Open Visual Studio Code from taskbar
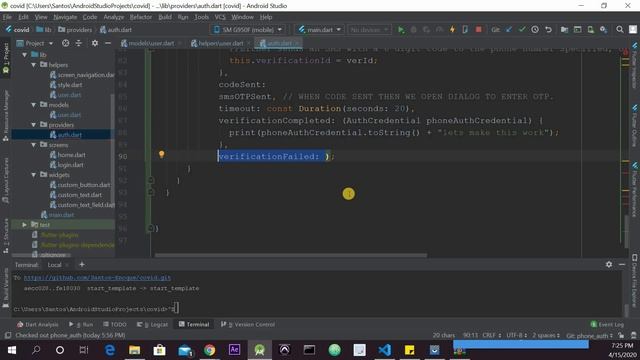This screenshot has height=360, width=640. click(384, 350)
